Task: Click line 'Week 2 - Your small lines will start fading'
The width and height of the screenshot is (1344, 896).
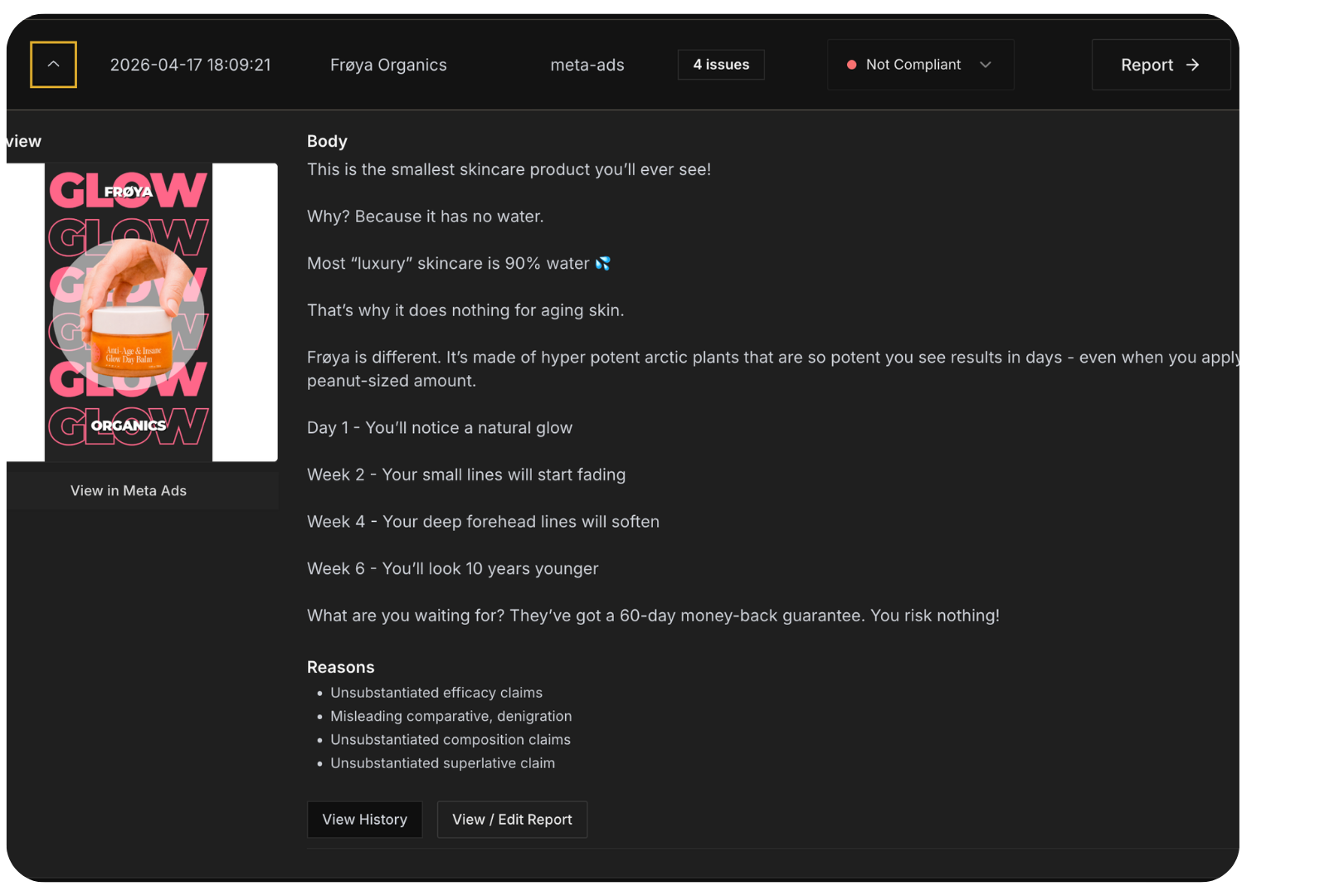Action: pos(466,475)
